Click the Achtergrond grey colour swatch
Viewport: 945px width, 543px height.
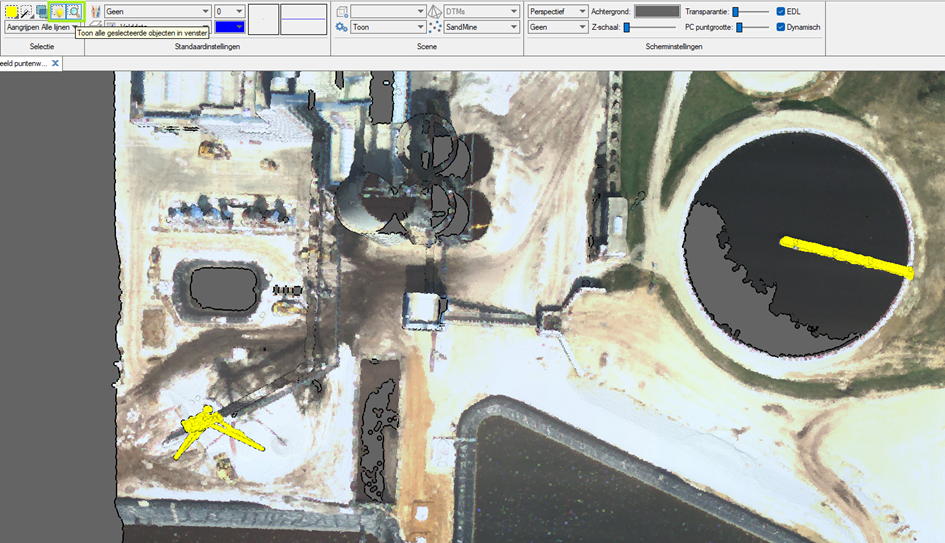(657, 11)
